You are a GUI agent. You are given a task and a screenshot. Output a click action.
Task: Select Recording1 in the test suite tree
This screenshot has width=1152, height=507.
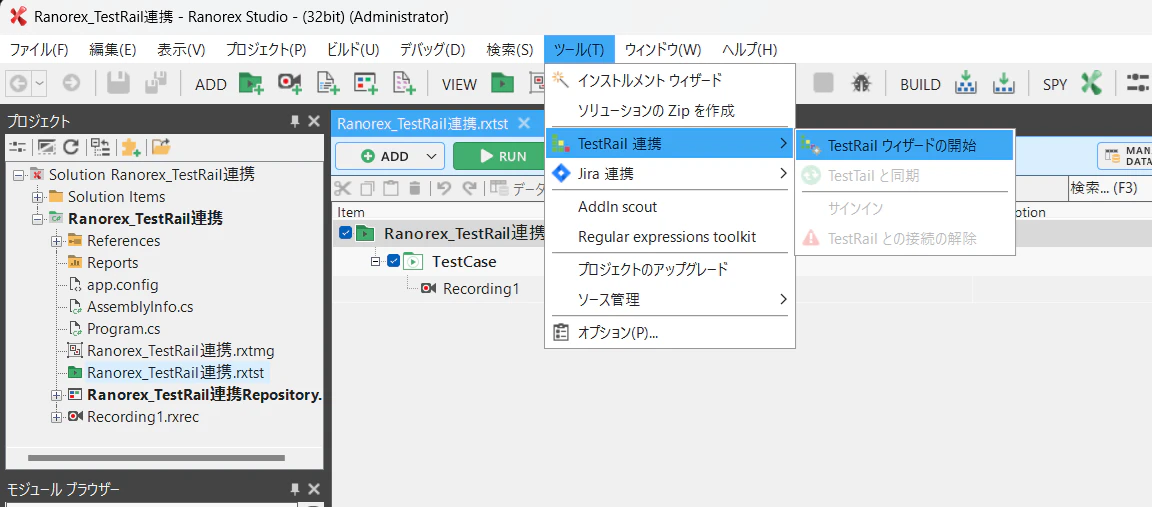pyautogui.click(x=480, y=289)
